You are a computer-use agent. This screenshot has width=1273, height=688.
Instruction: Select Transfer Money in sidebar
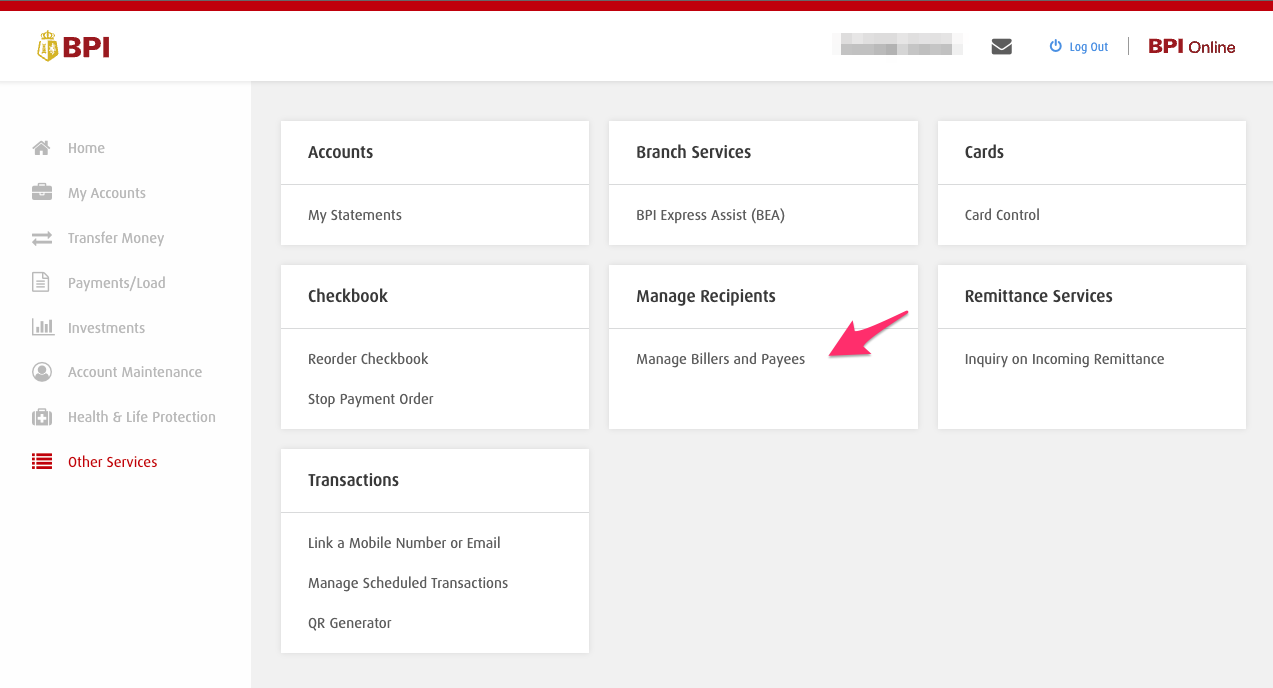116,238
